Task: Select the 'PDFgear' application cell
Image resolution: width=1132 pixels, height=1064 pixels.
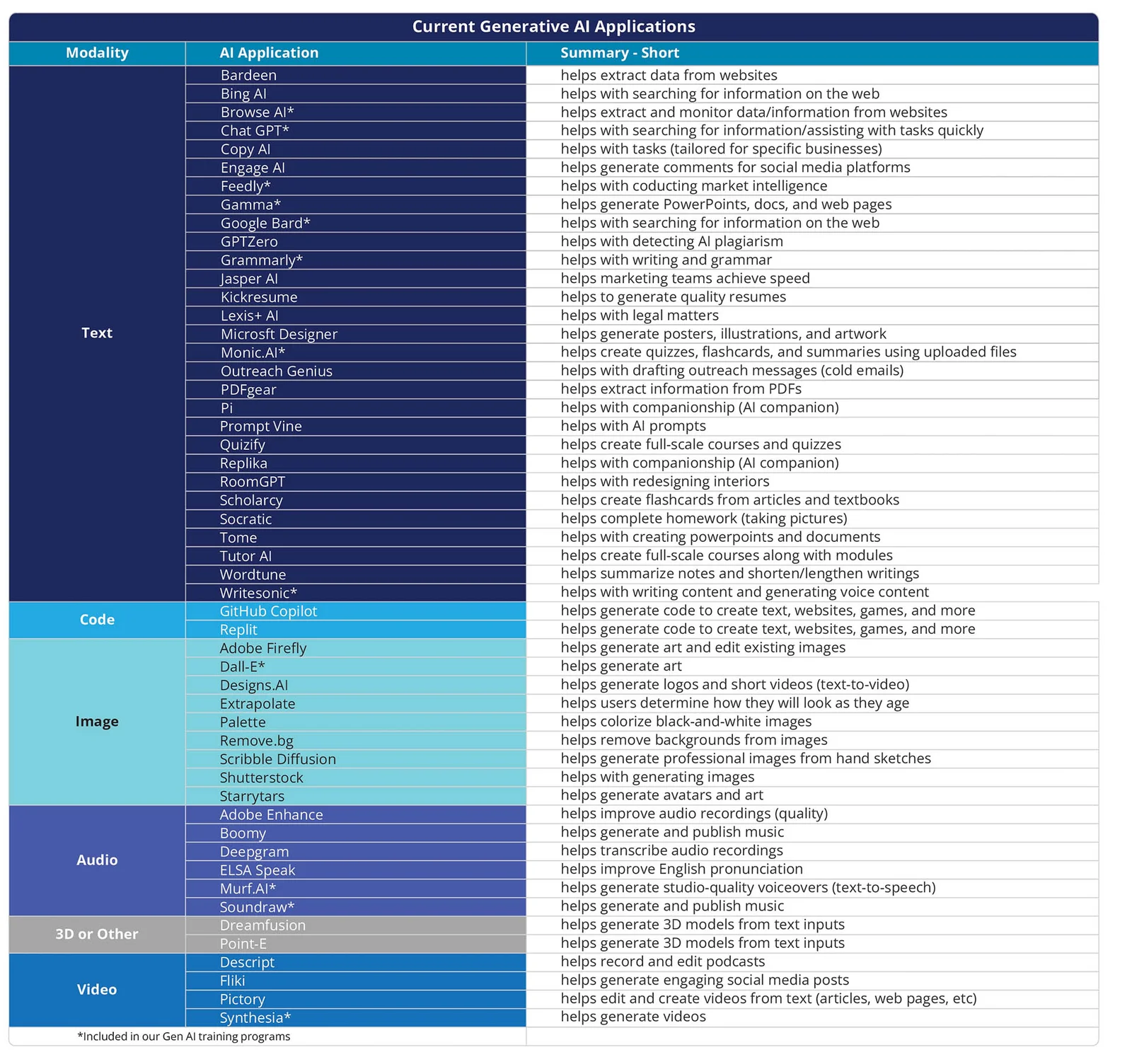Action: click(x=356, y=389)
